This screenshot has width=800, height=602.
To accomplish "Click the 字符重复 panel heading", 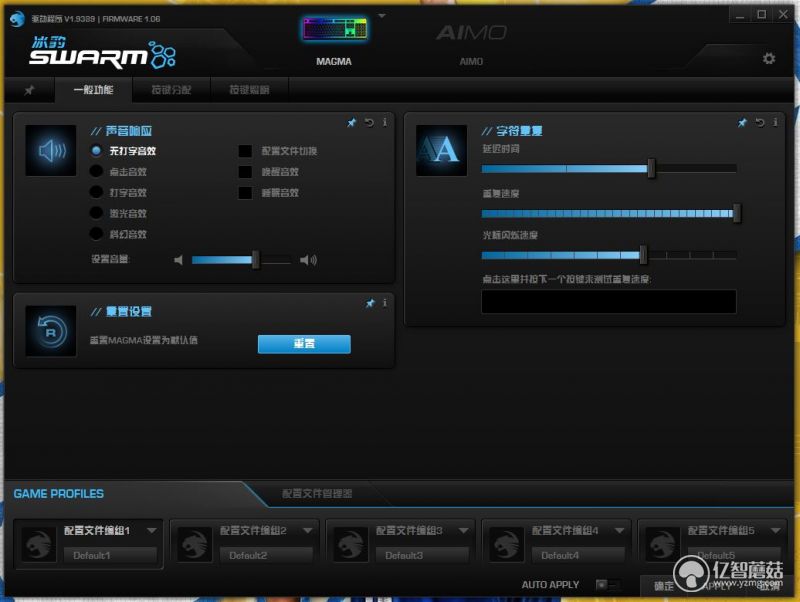I will tap(519, 131).
